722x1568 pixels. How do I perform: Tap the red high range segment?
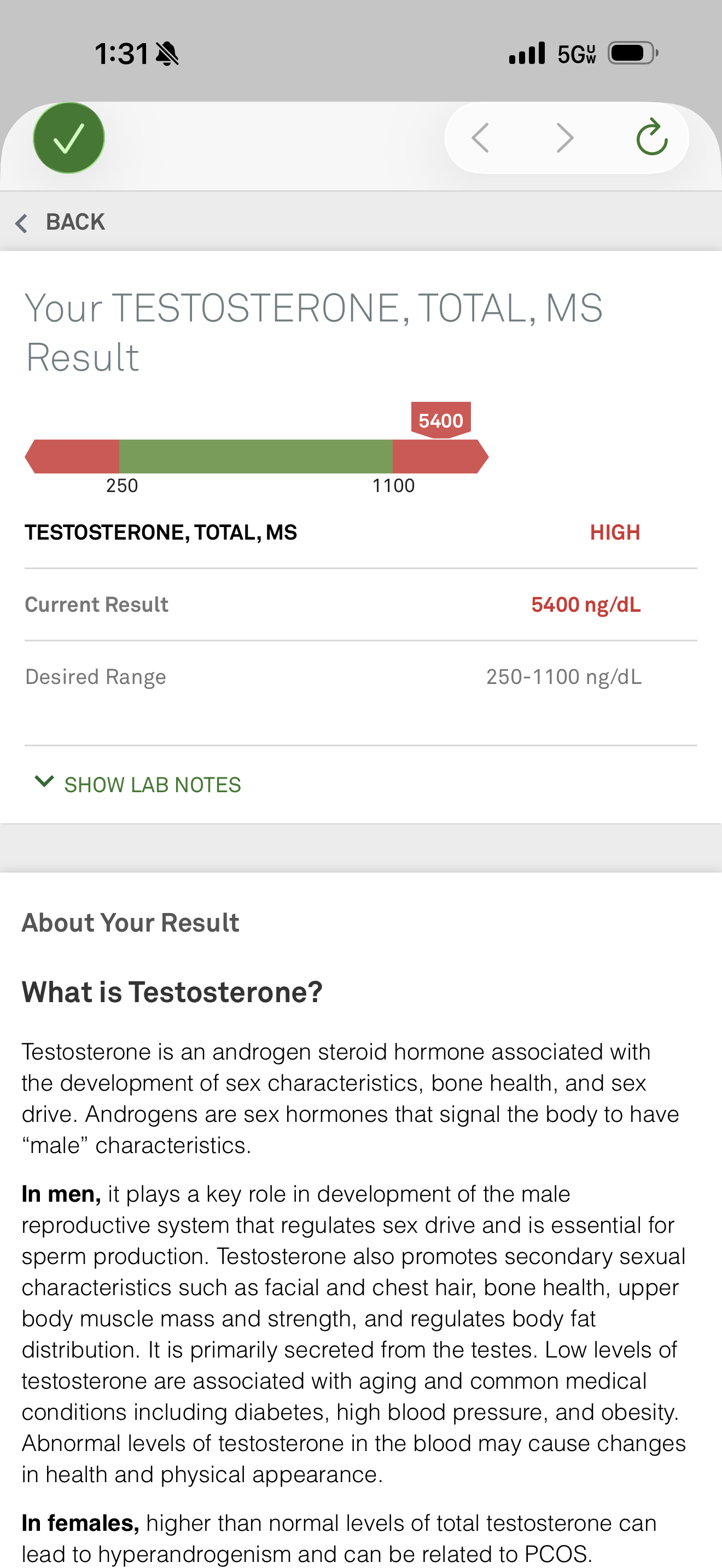pos(441,457)
